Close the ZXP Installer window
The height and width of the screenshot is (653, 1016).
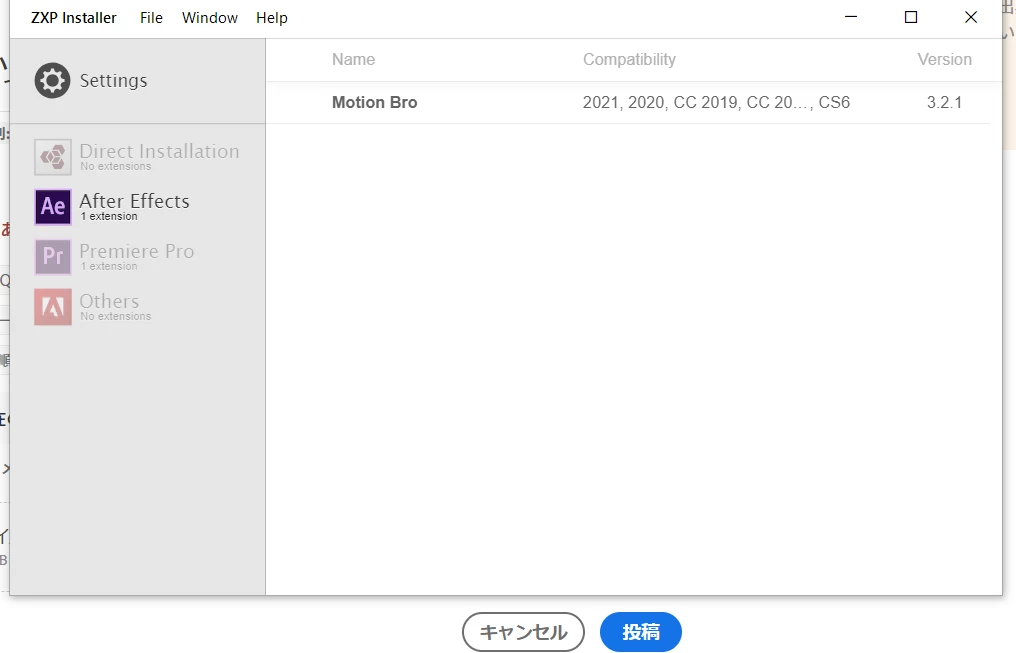[970, 17]
